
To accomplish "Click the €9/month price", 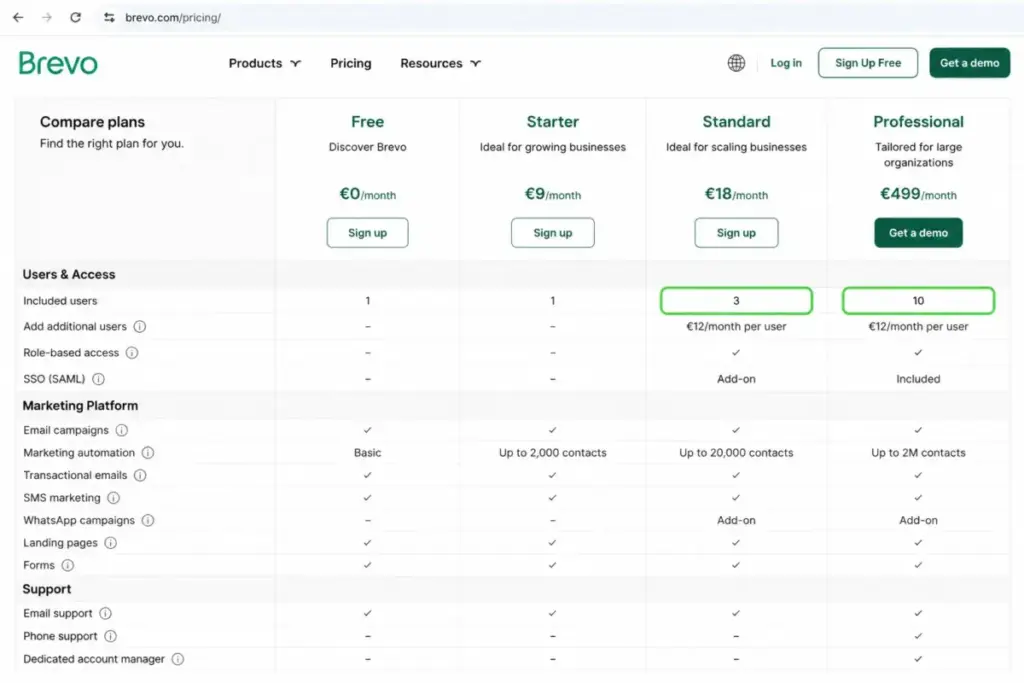I will pyautogui.click(x=552, y=194).
